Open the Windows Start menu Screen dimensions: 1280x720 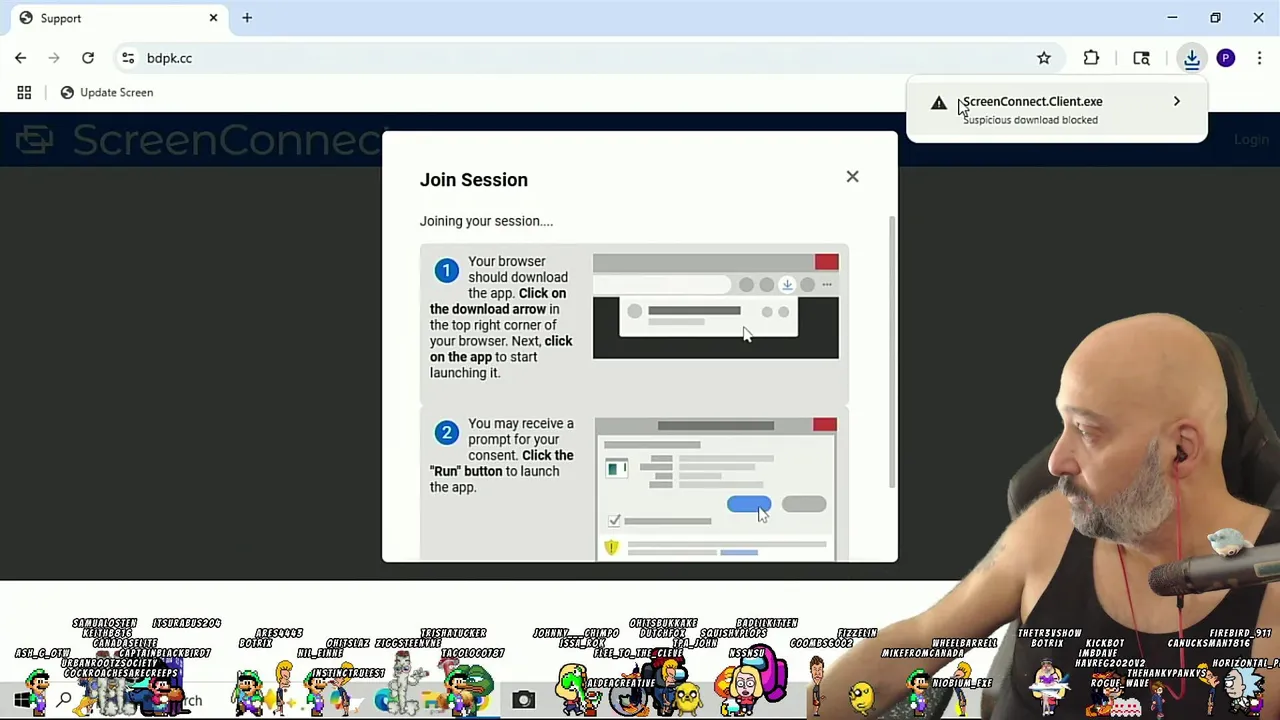point(22,700)
